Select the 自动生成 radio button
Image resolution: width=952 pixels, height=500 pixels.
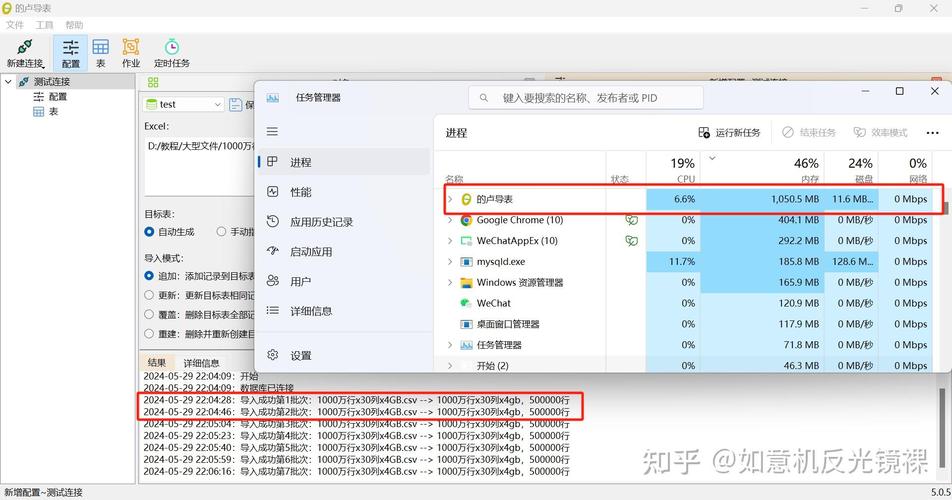click(x=149, y=232)
